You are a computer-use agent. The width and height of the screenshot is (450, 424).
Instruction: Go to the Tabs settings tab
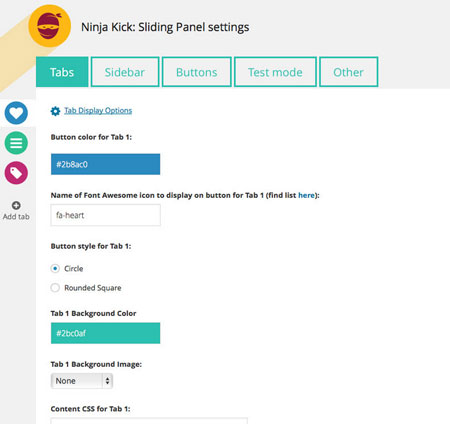pyautogui.click(x=62, y=72)
